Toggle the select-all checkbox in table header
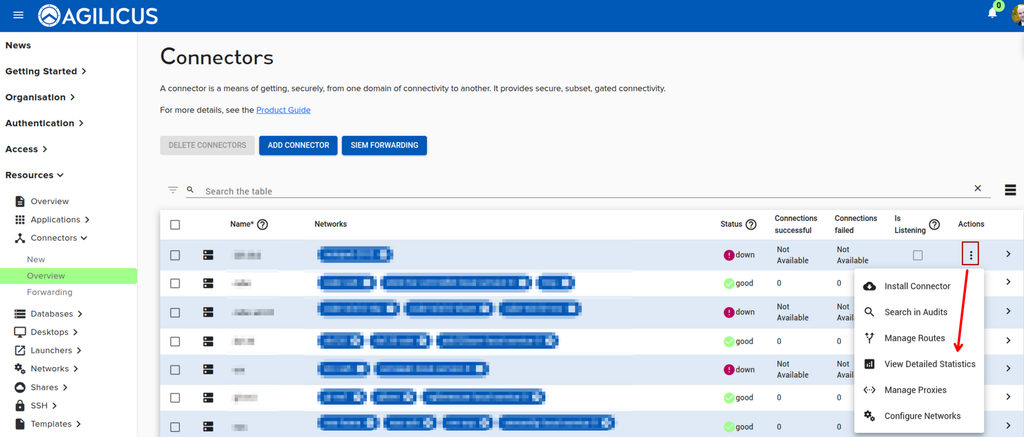Image resolution: width=1024 pixels, height=437 pixels. pos(175,225)
